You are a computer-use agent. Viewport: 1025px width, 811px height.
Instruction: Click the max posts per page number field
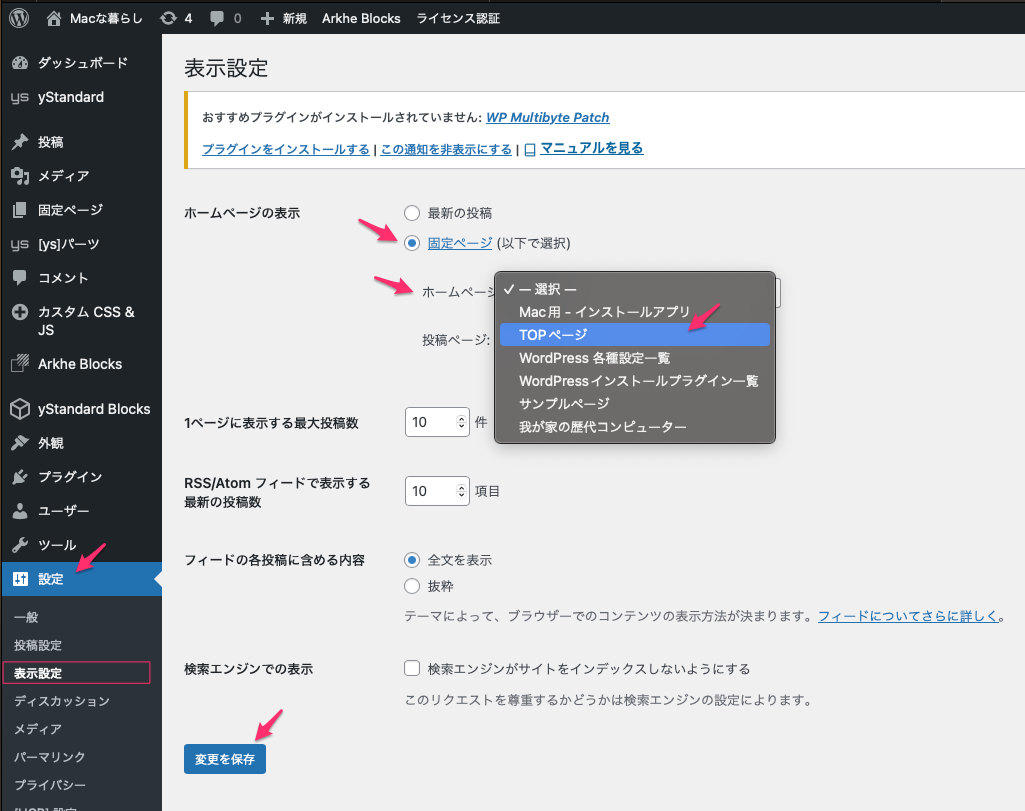pyautogui.click(x=430, y=423)
